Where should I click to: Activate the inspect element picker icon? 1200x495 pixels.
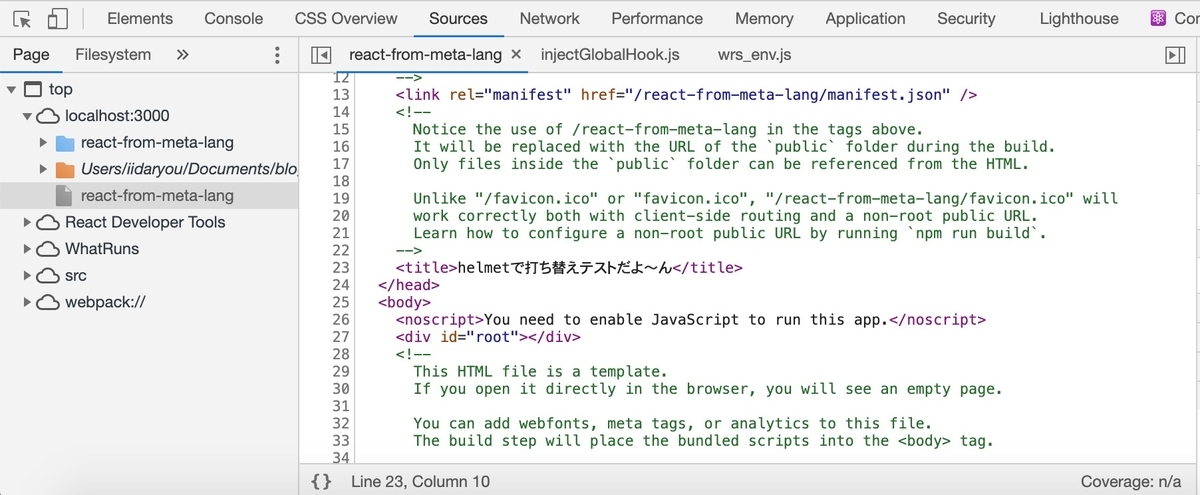click(x=23, y=18)
